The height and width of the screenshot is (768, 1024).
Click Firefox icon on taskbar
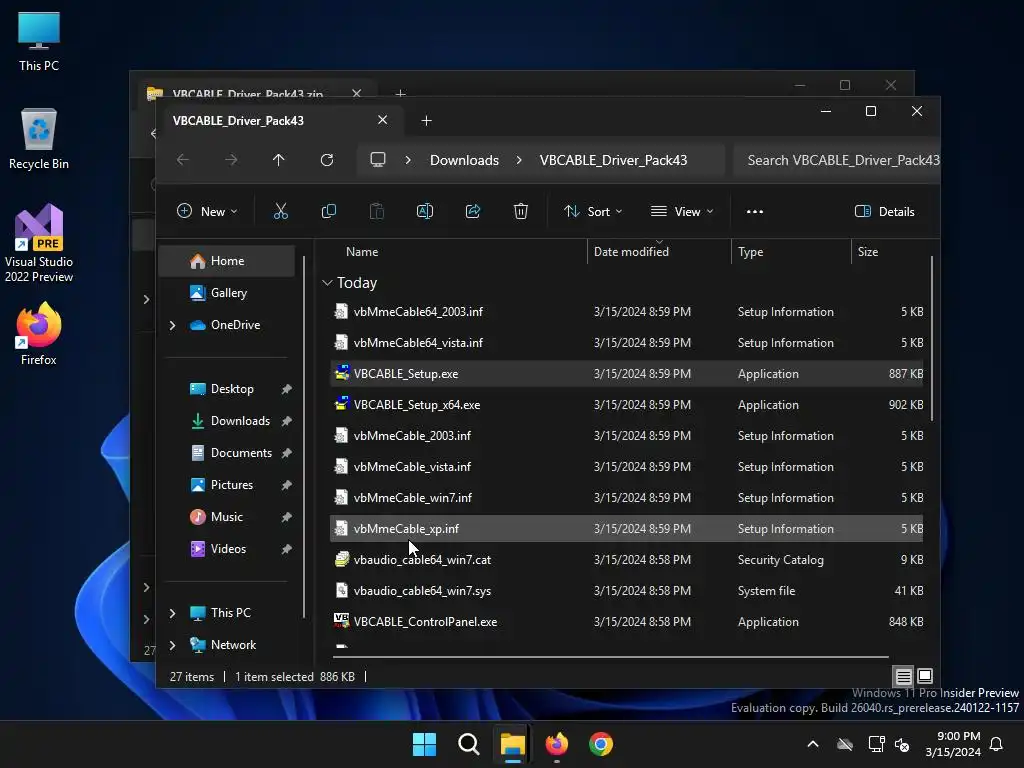pos(556,744)
